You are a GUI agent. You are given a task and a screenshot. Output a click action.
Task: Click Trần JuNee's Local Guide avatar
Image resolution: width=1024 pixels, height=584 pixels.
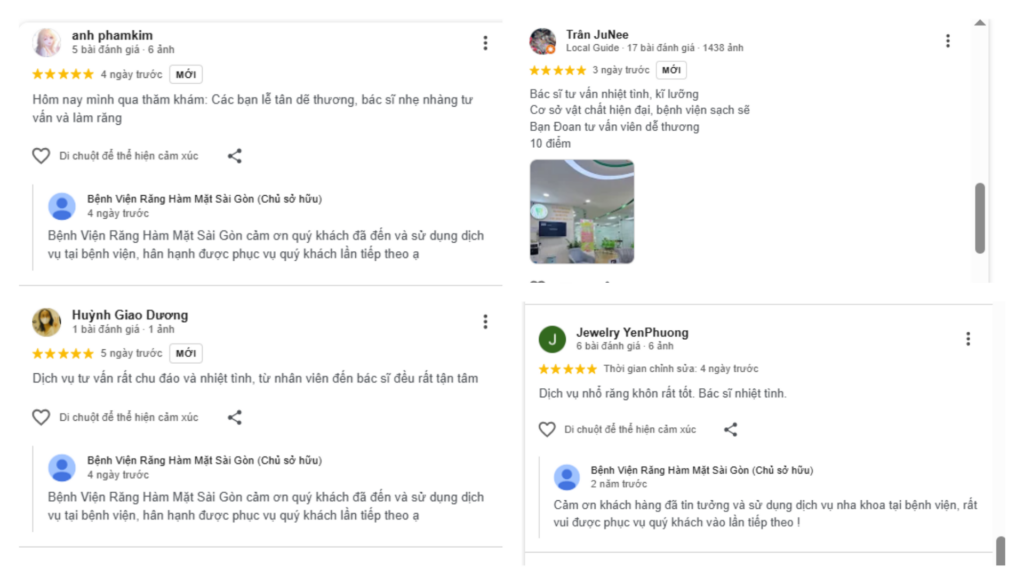[543, 41]
